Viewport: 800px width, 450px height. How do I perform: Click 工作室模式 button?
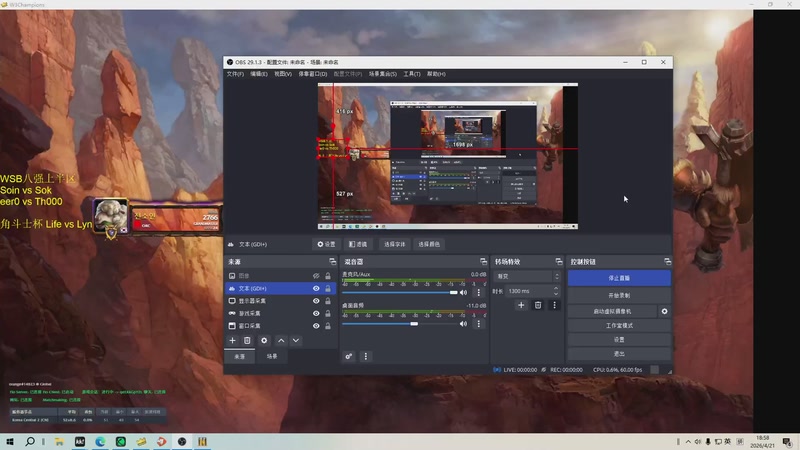tap(619, 326)
